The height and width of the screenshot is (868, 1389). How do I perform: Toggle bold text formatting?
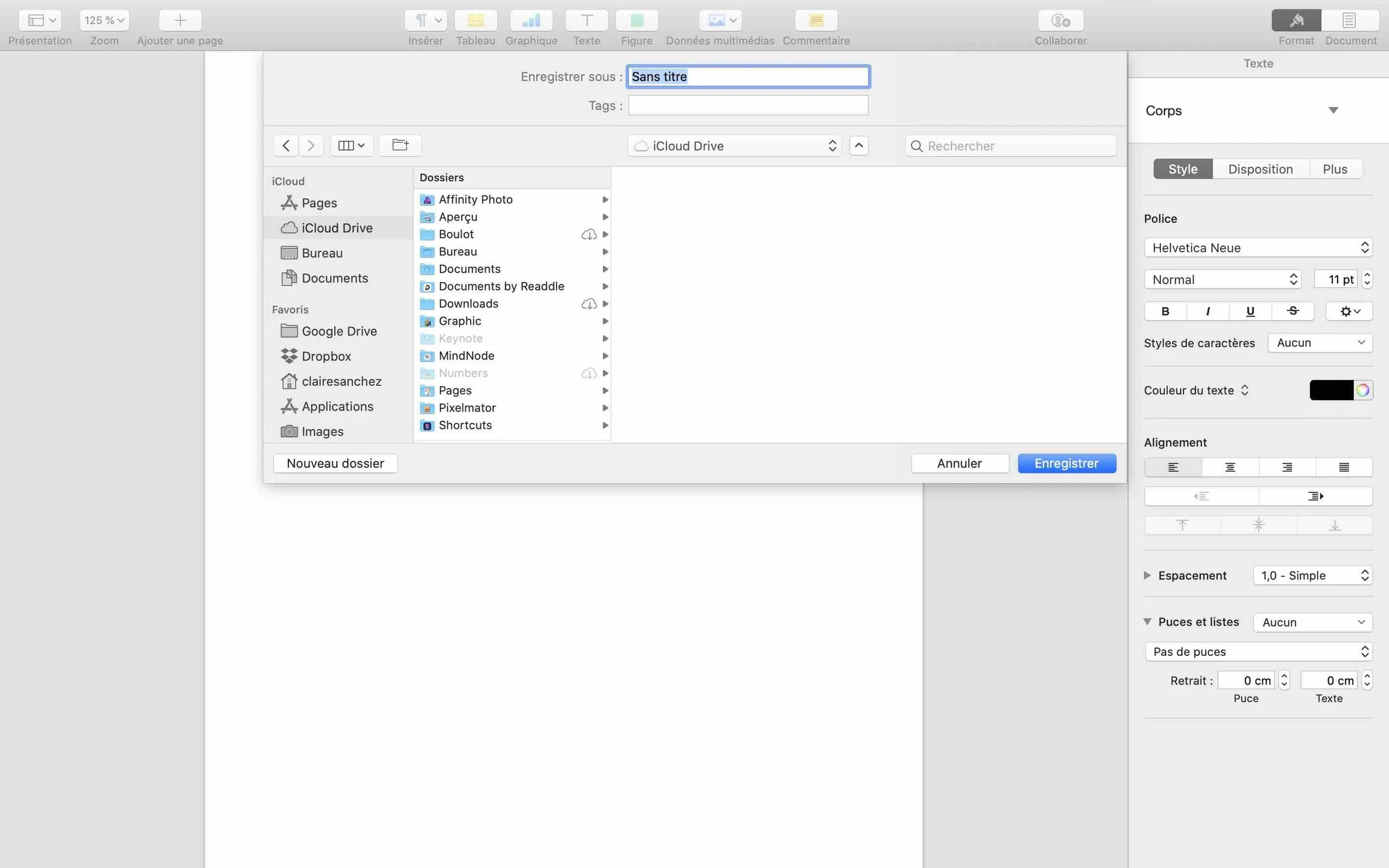click(x=1165, y=311)
